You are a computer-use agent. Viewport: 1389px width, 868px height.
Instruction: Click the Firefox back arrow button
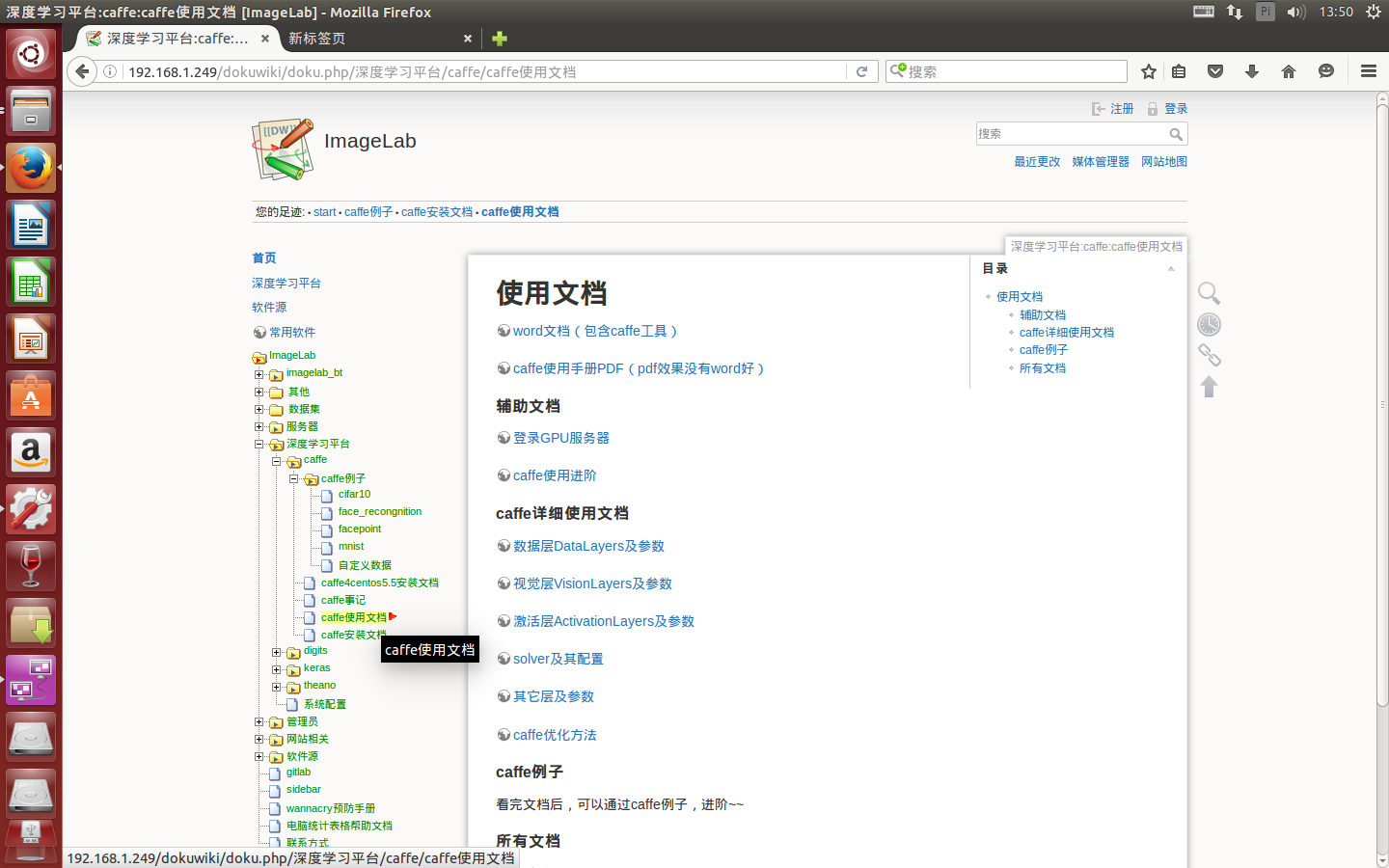tap(82, 71)
